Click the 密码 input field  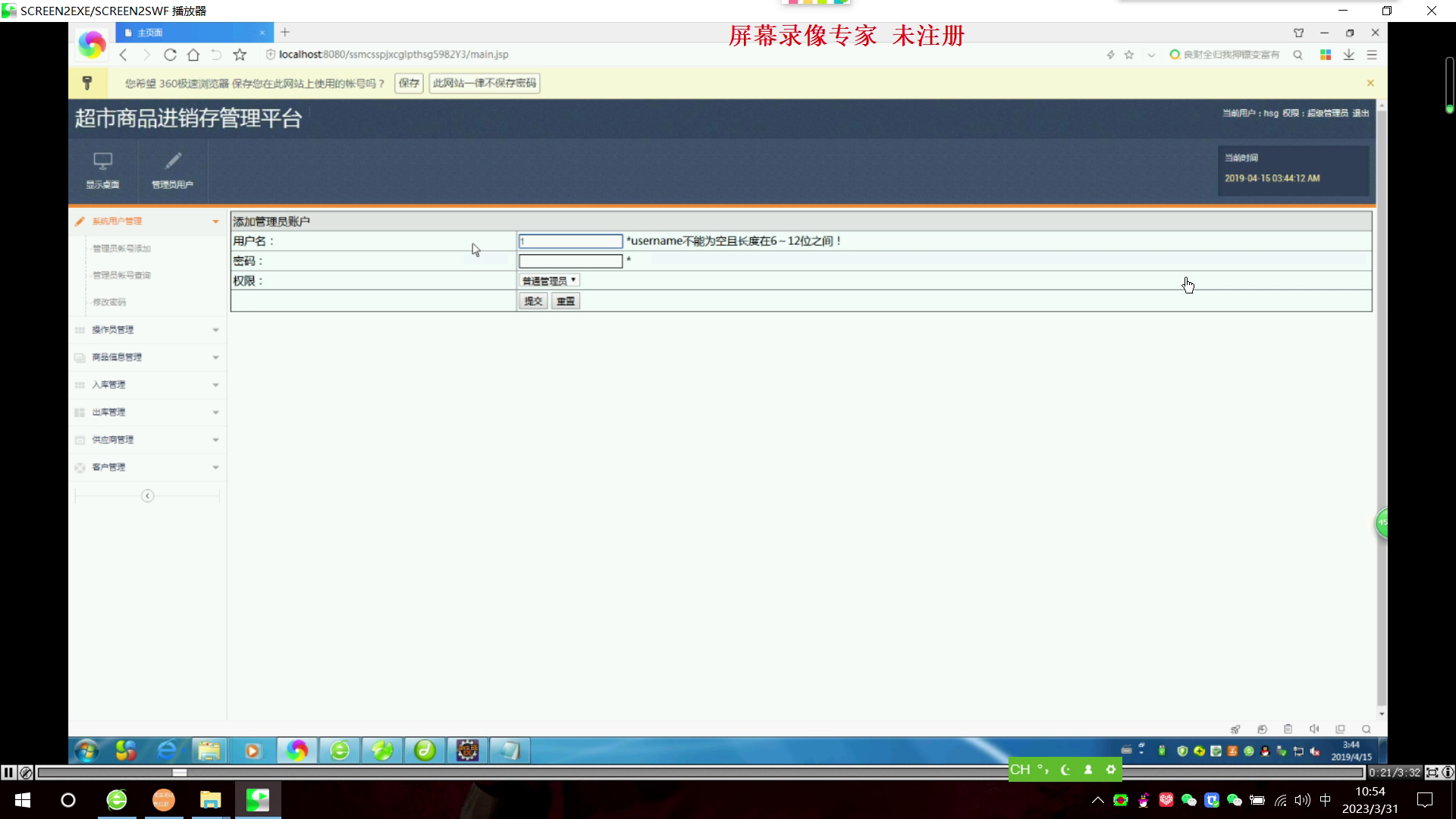pyautogui.click(x=570, y=261)
